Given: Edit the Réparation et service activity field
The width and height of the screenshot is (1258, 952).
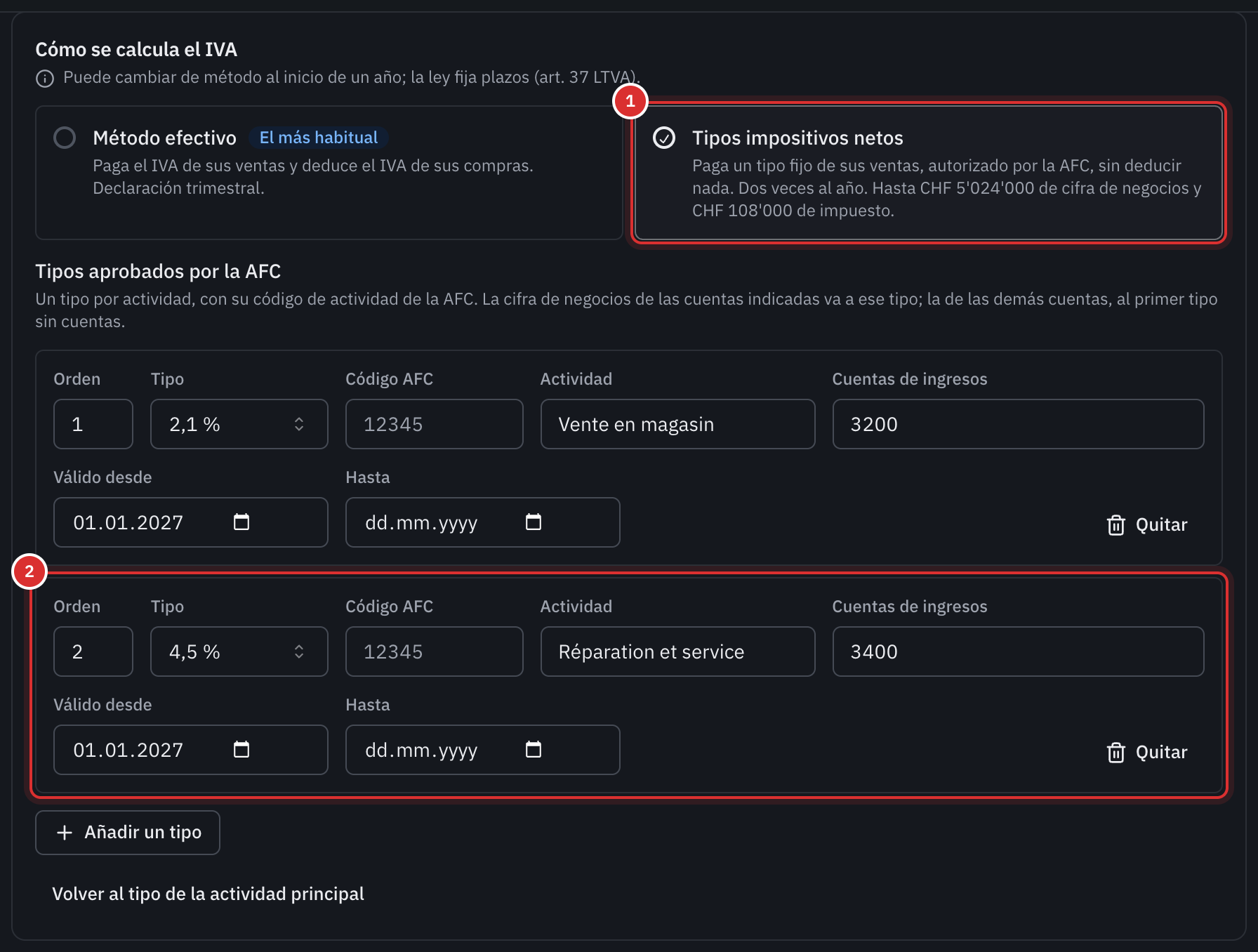Looking at the screenshot, I should [677, 652].
